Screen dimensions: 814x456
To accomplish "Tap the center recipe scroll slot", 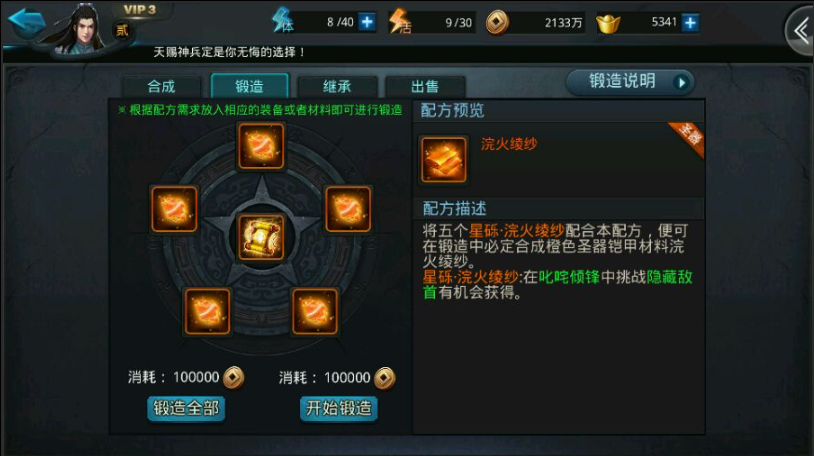I will [261, 237].
